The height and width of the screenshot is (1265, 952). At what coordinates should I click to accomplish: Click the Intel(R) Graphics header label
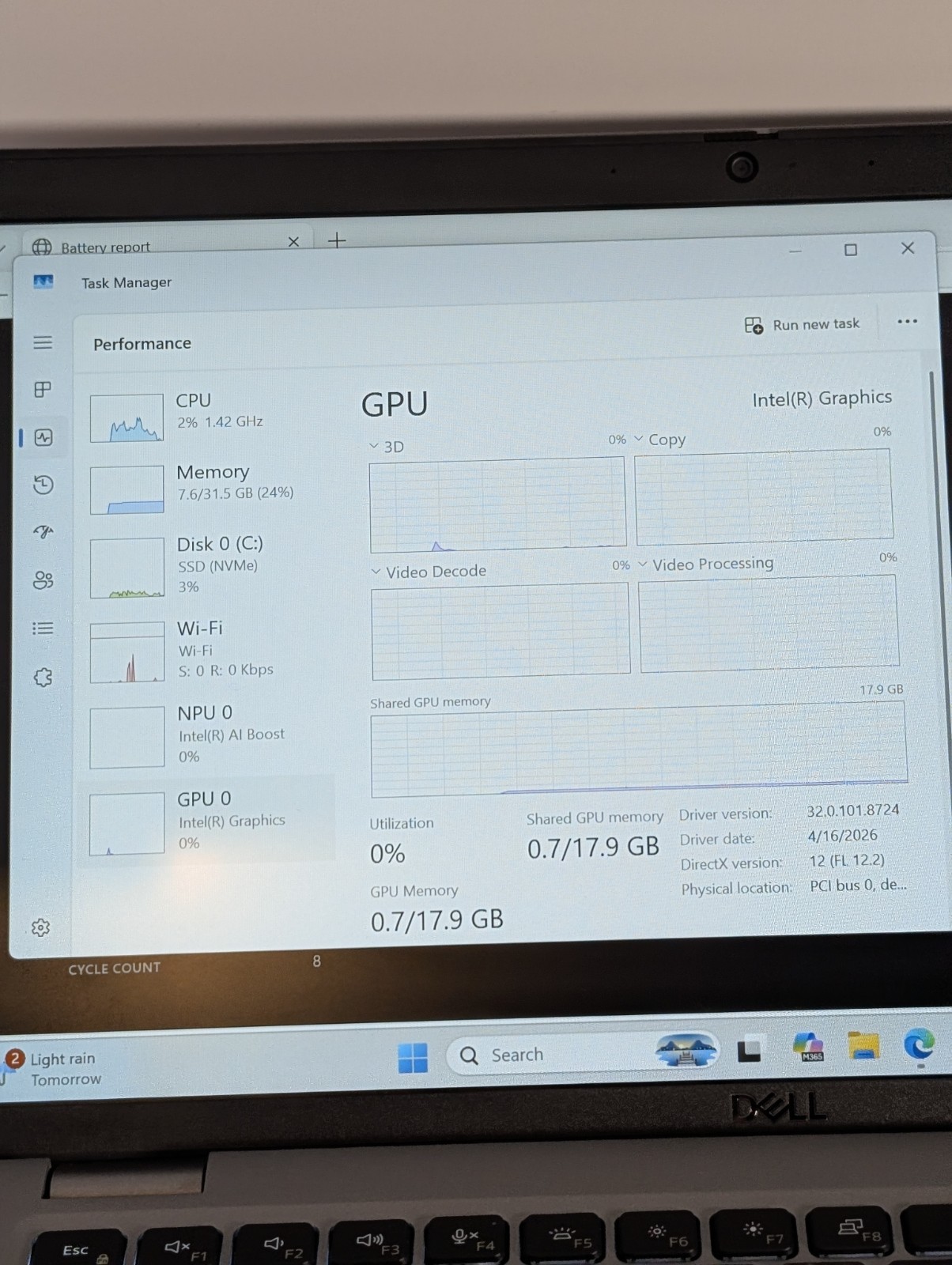822,398
